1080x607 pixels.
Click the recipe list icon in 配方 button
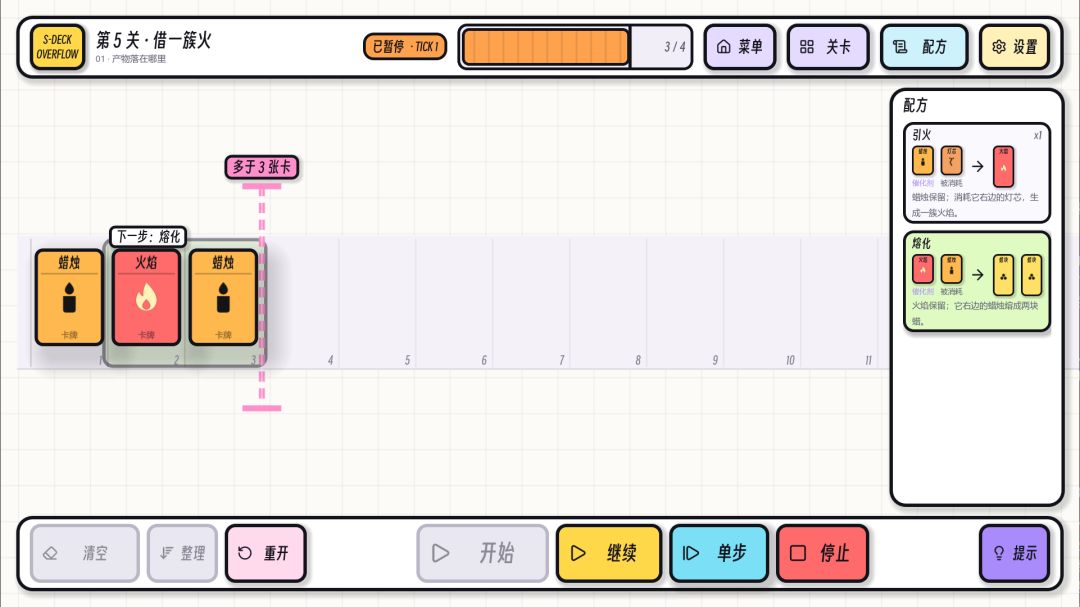tap(900, 47)
